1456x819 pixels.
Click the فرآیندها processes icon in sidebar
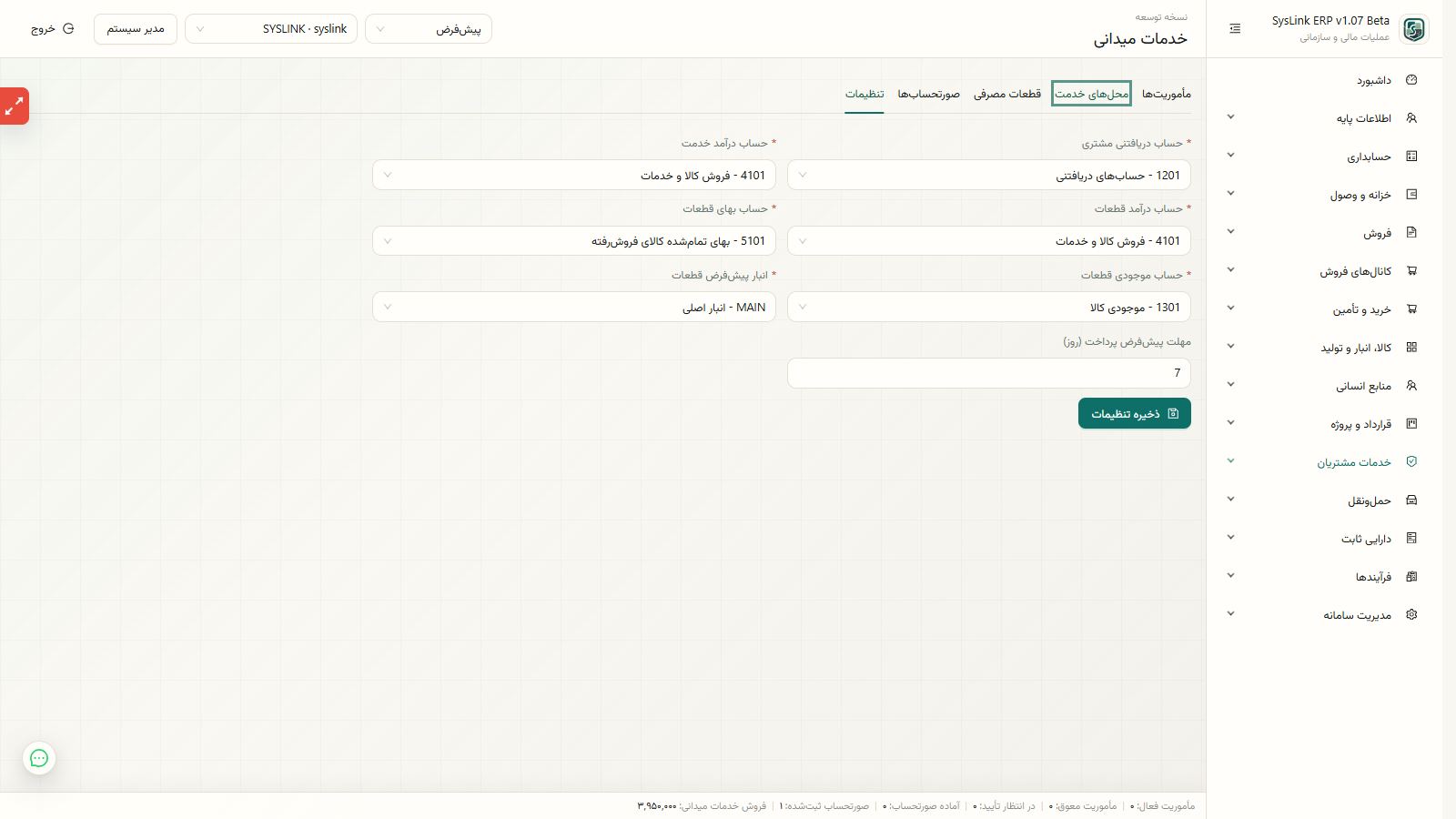click(1411, 577)
